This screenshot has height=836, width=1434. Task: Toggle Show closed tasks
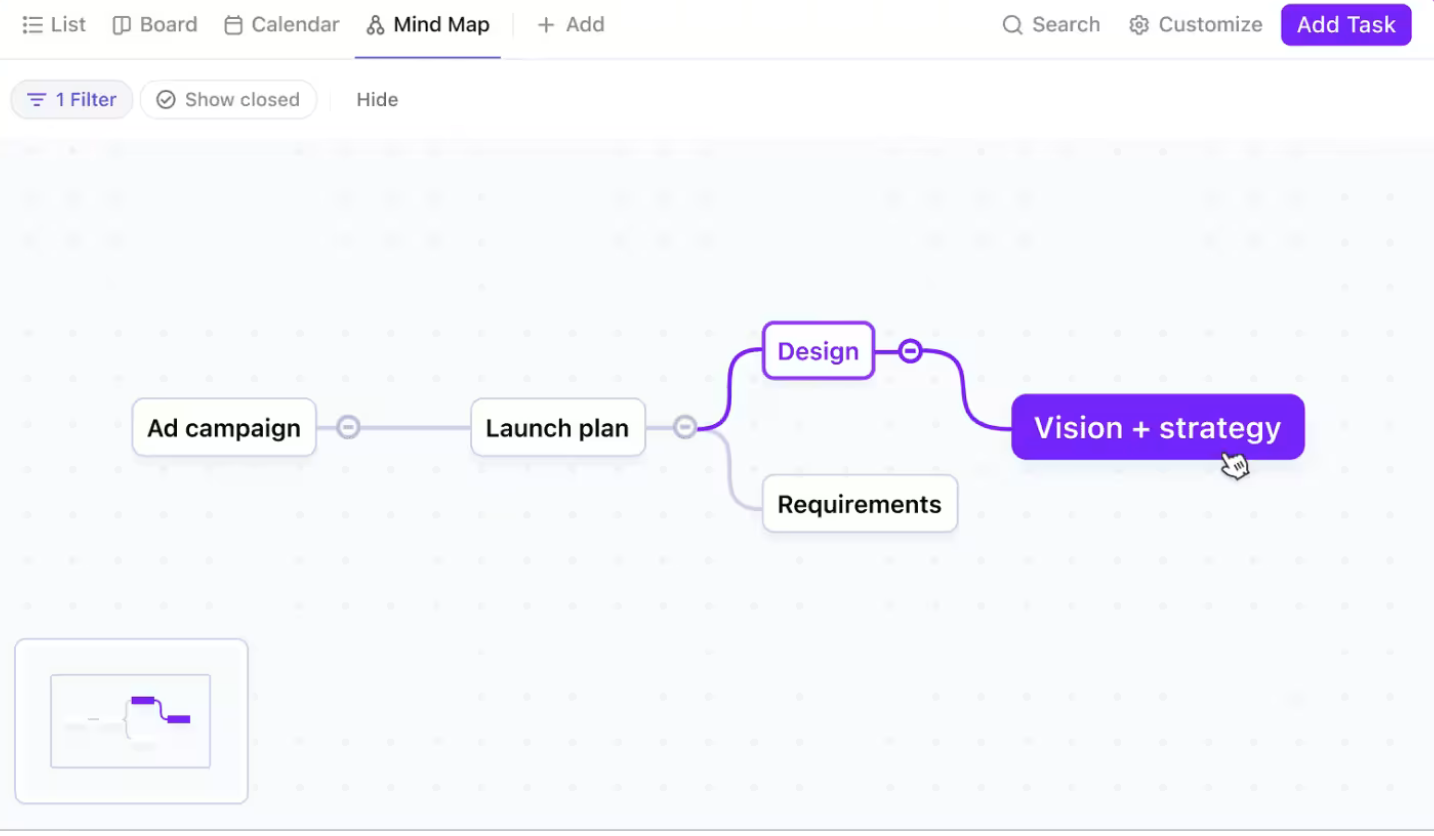[228, 99]
